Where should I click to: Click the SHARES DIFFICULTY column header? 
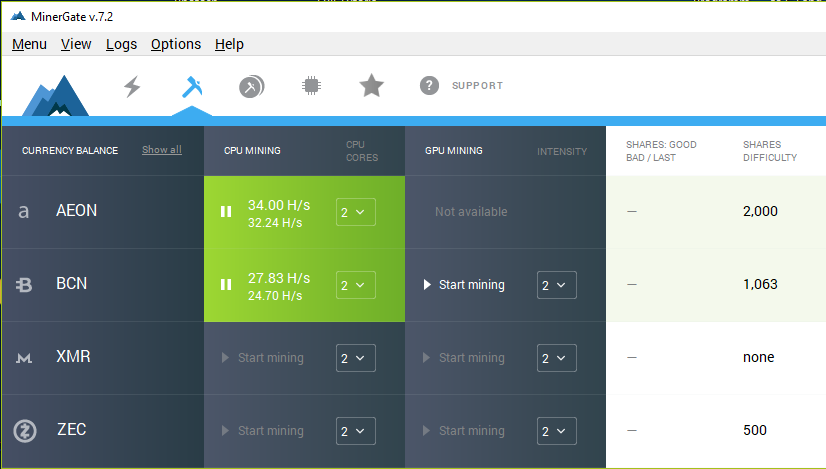tap(770, 151)
